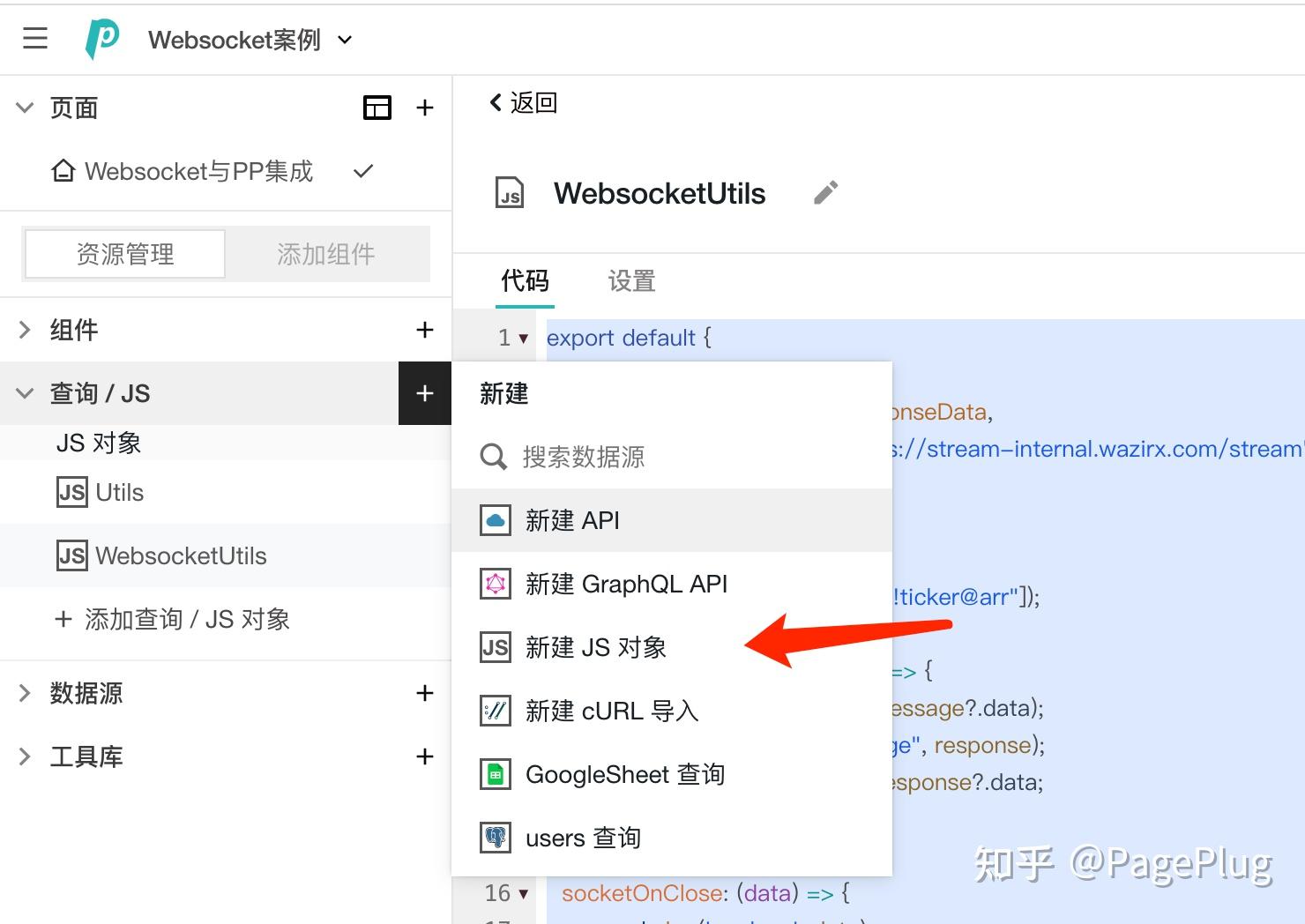Collapse the 查询 / JS section
The image size is (1305, 924).
[x=24, y=392]
